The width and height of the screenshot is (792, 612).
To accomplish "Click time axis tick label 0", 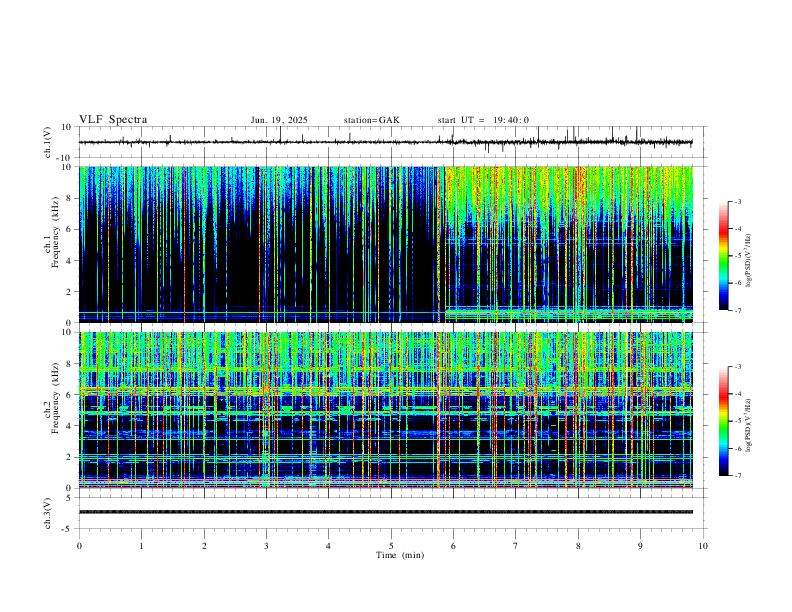I will click(x=79, y=546).
